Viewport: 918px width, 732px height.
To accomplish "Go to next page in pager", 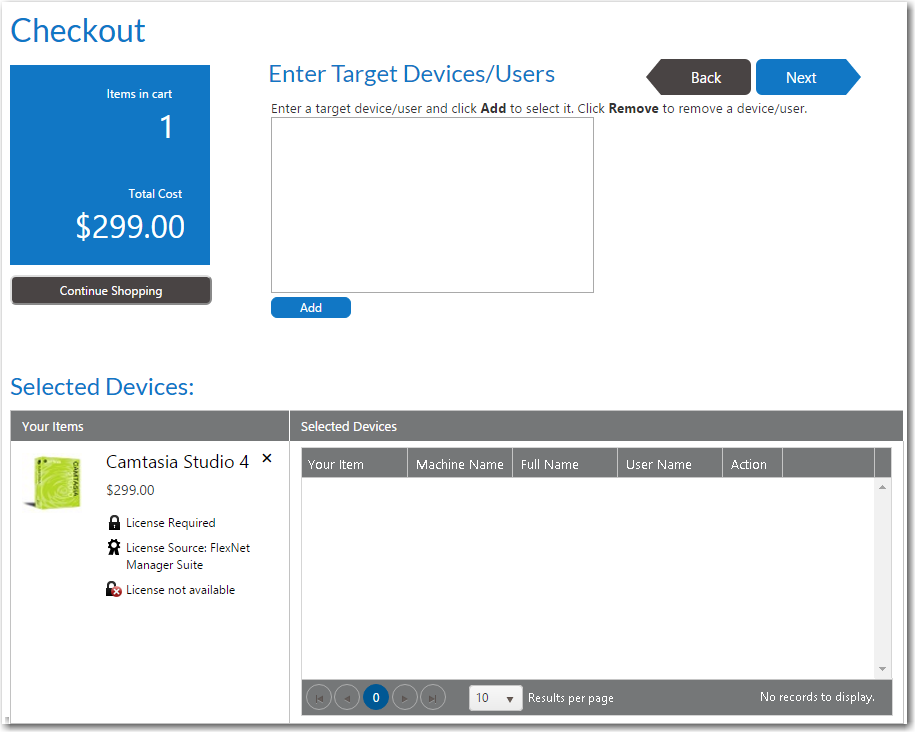I will coord(404,698).
